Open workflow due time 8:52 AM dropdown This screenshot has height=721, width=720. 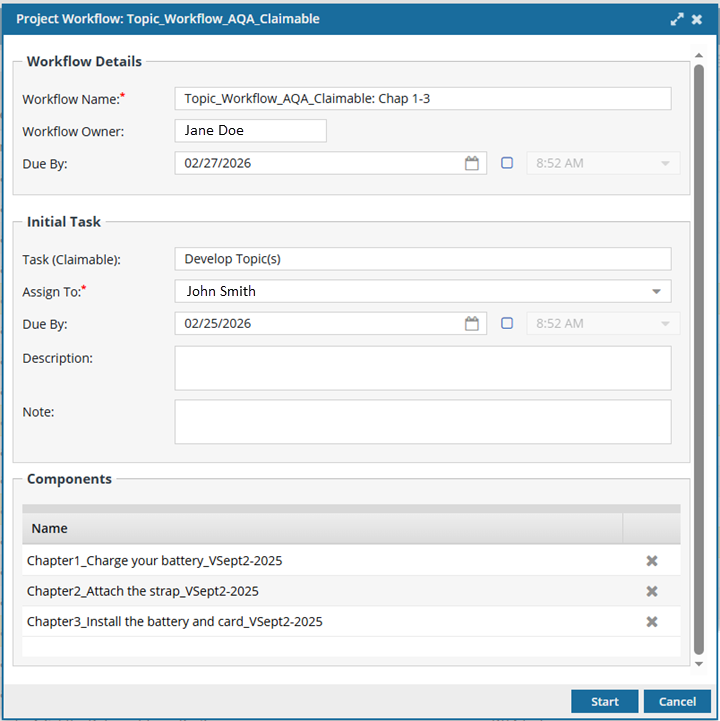(x=665, y=164)
